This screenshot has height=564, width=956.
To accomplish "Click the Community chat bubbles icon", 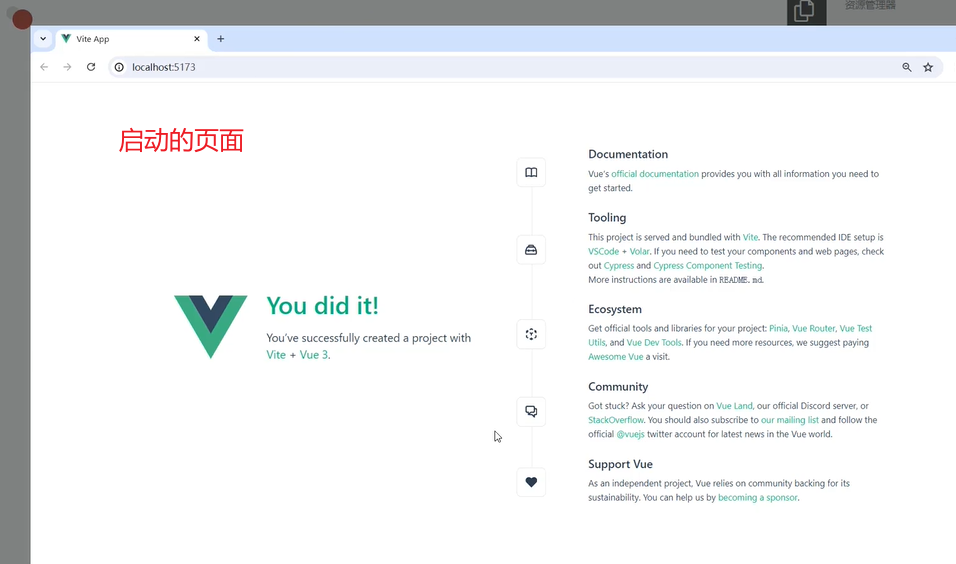I will click(531, 412).
